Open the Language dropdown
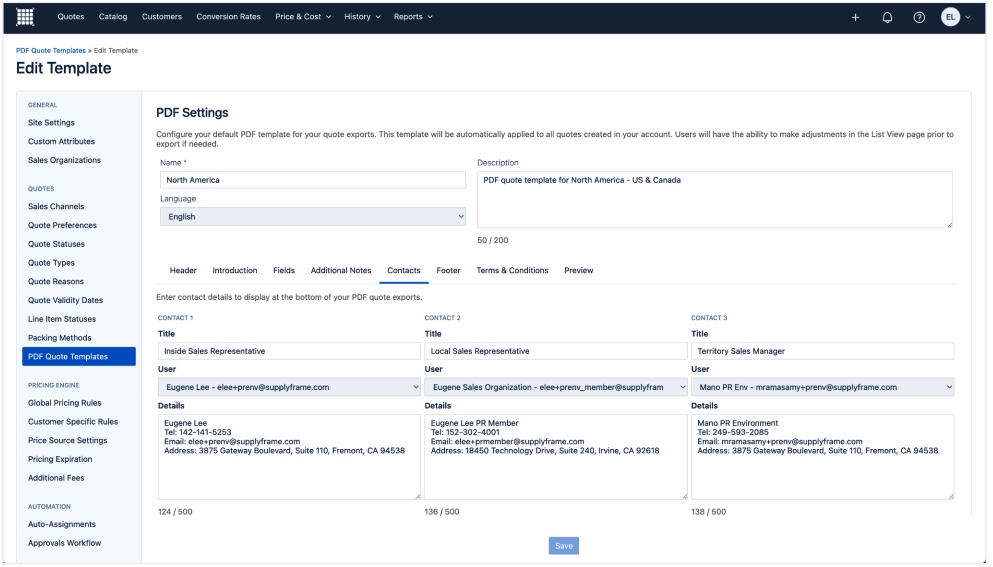The width and height of the screenshot is (993, 567). [312, 216]
